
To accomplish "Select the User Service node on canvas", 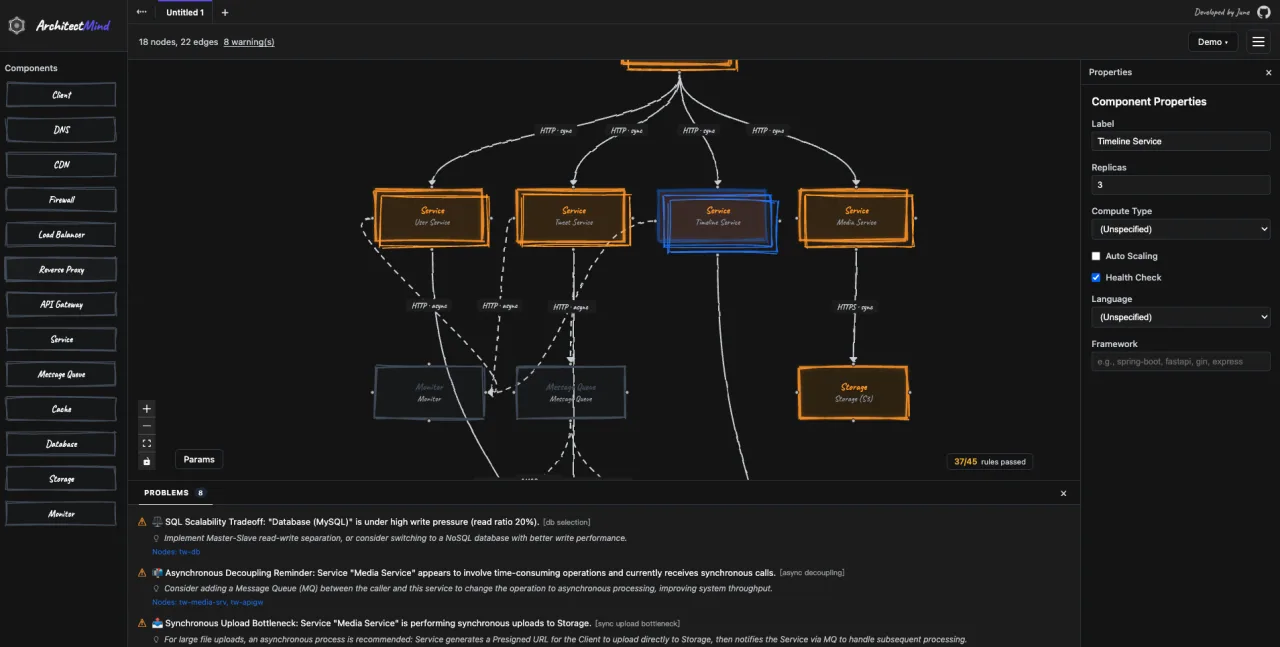I will click(x=432, y=217).
